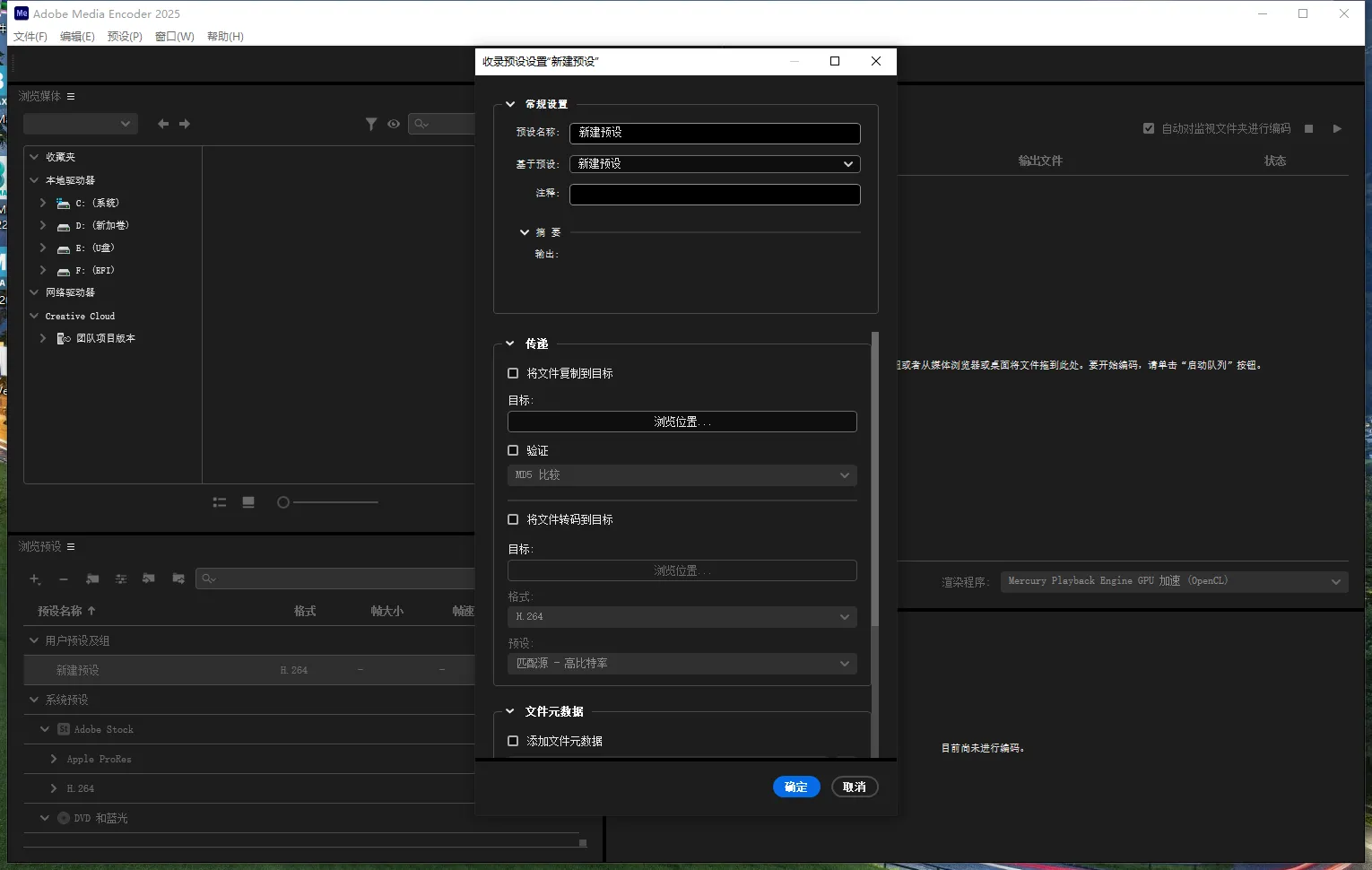Check the 将文件转码到目标 option
1372x870 pixels.
[x=513, y=519]
